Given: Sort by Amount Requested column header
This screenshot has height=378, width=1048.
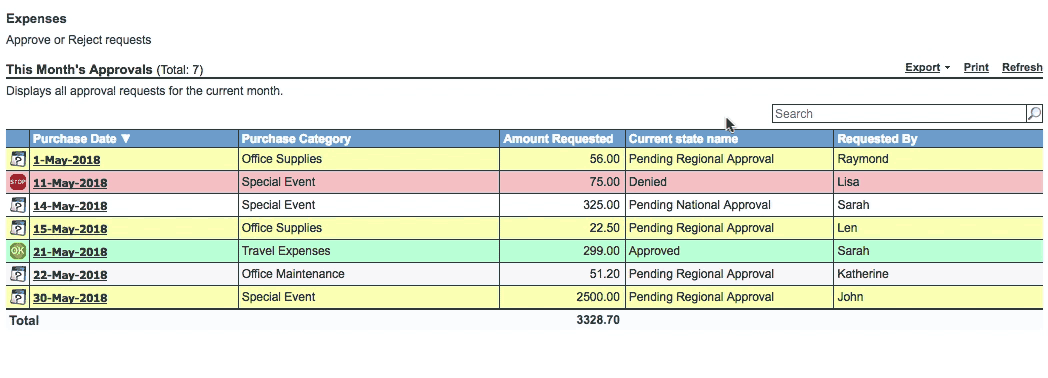Looking at the screenshot, I should [558, 139].
